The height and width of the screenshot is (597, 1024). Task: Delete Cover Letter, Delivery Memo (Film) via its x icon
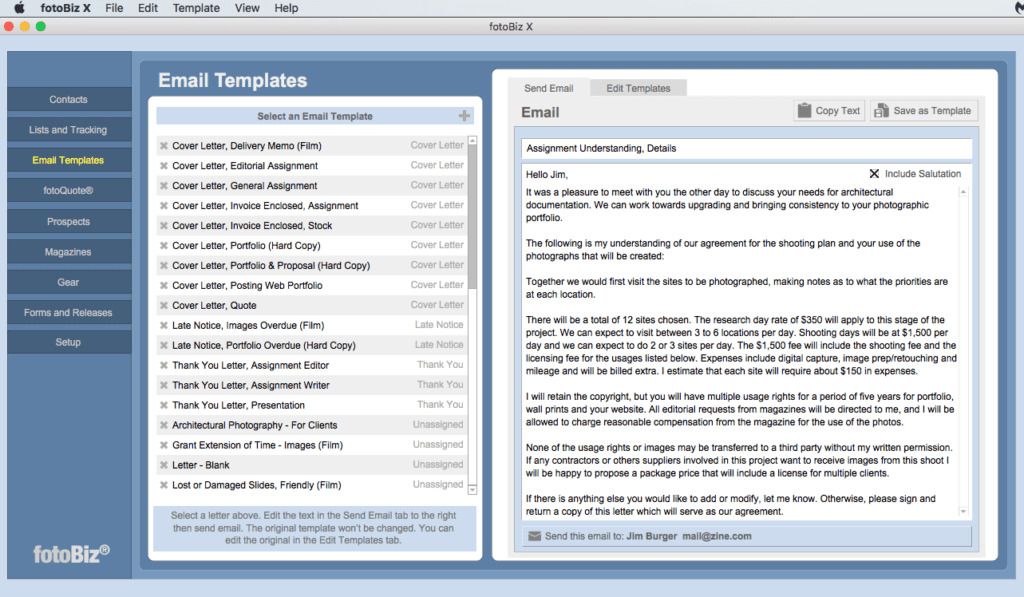164,146
